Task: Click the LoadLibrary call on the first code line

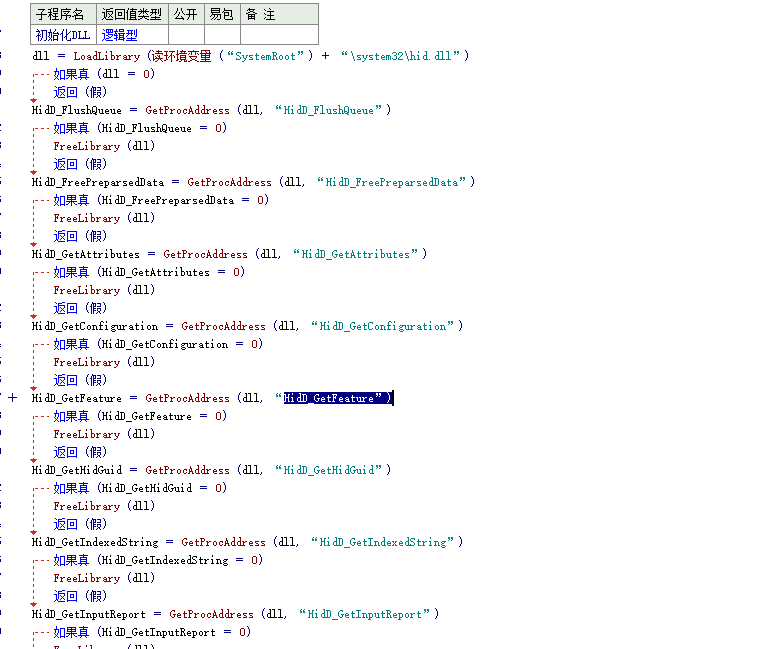Action: [x=106, y=56]
